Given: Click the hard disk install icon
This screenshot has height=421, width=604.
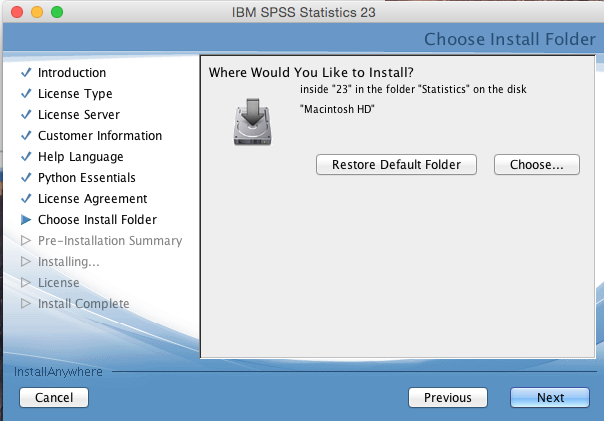Looking at the screenshot, I should coord(252,122).
